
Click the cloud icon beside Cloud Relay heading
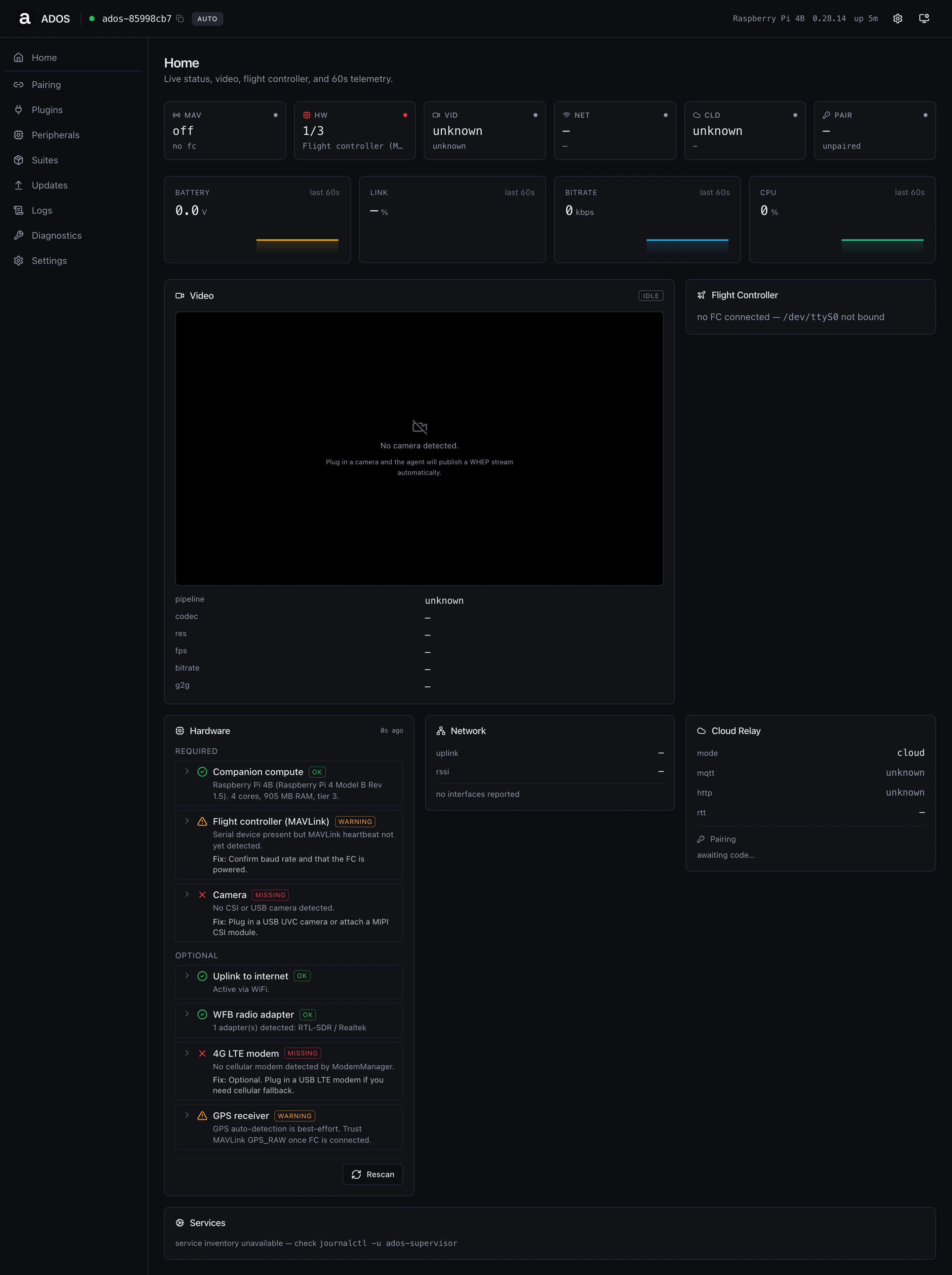point(701,731)
